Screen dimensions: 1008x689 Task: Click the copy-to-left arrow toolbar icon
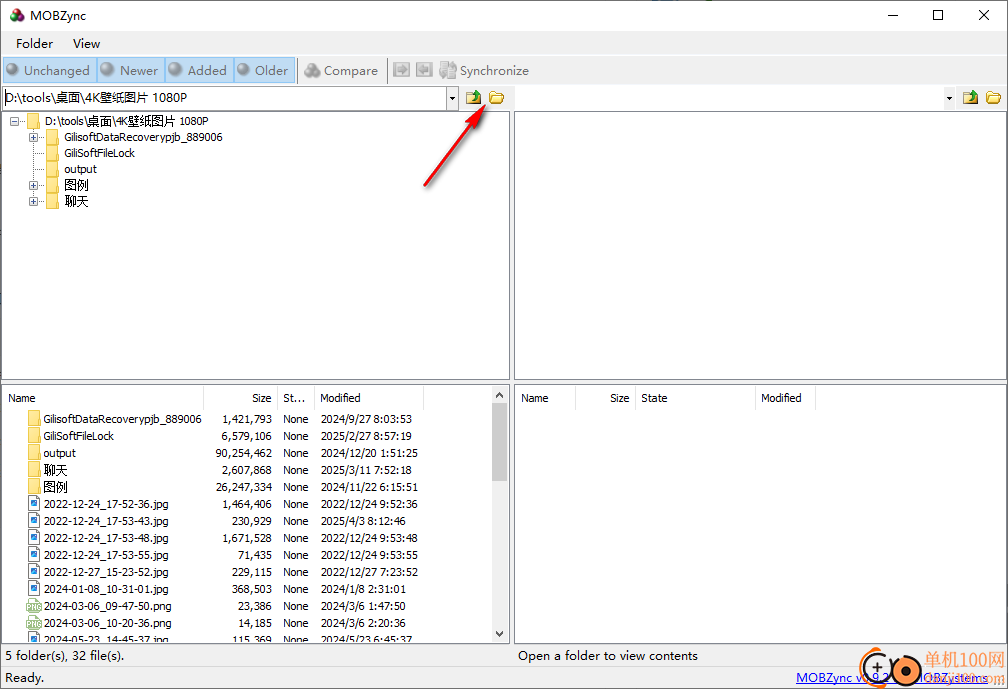(x=424, y=69)
